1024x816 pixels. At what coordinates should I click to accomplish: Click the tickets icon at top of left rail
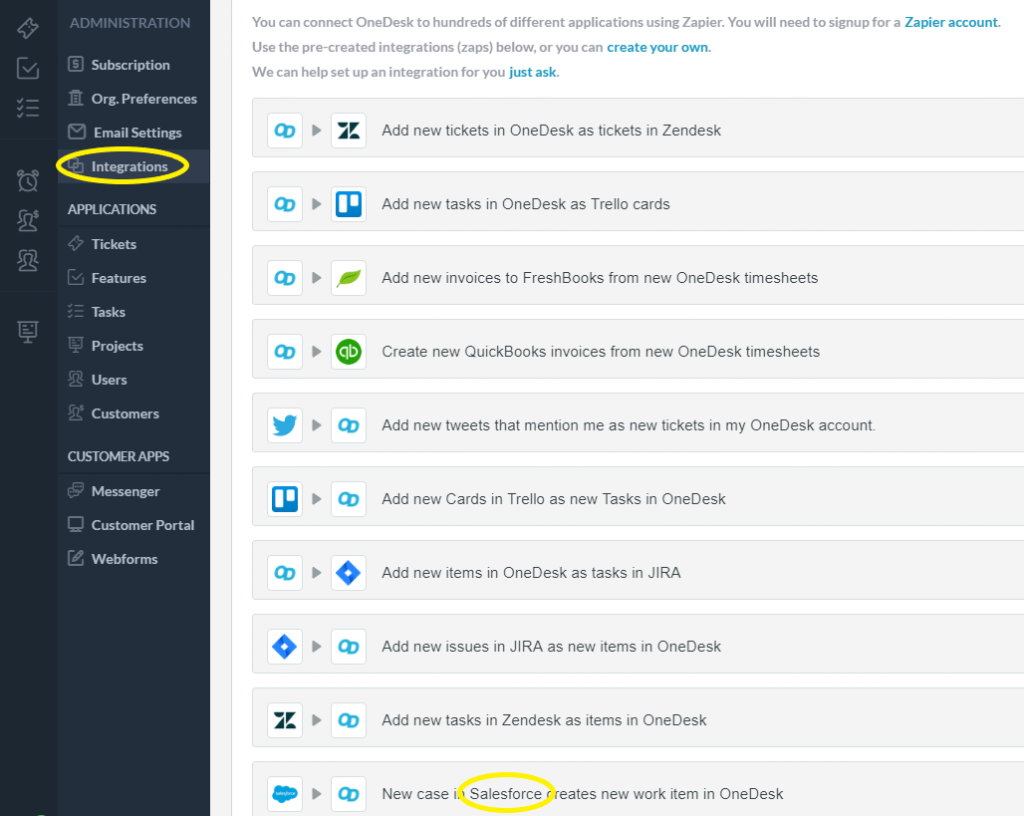[x=28, y=28]
